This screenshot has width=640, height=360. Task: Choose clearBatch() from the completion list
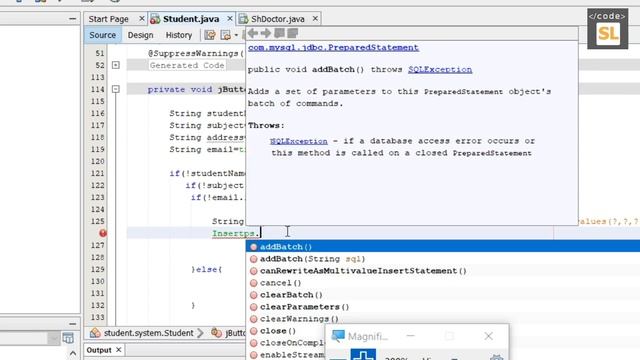(443, 295)
